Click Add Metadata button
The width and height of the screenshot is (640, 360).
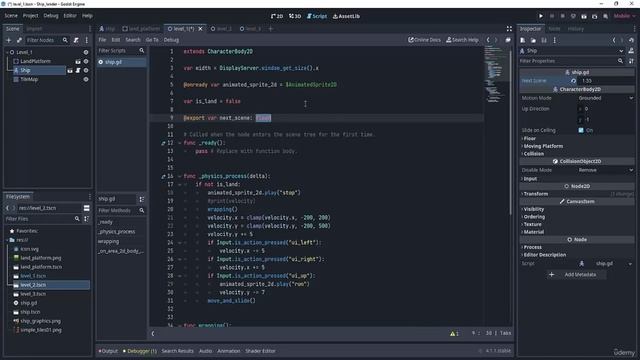click(576, 275)
